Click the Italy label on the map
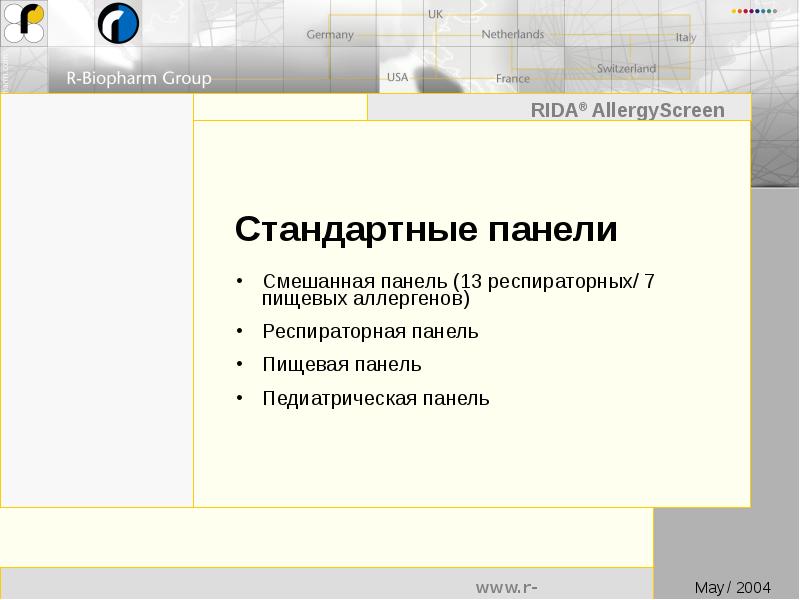This screenshot has height=600, width=800. click(x=685, y=38)
